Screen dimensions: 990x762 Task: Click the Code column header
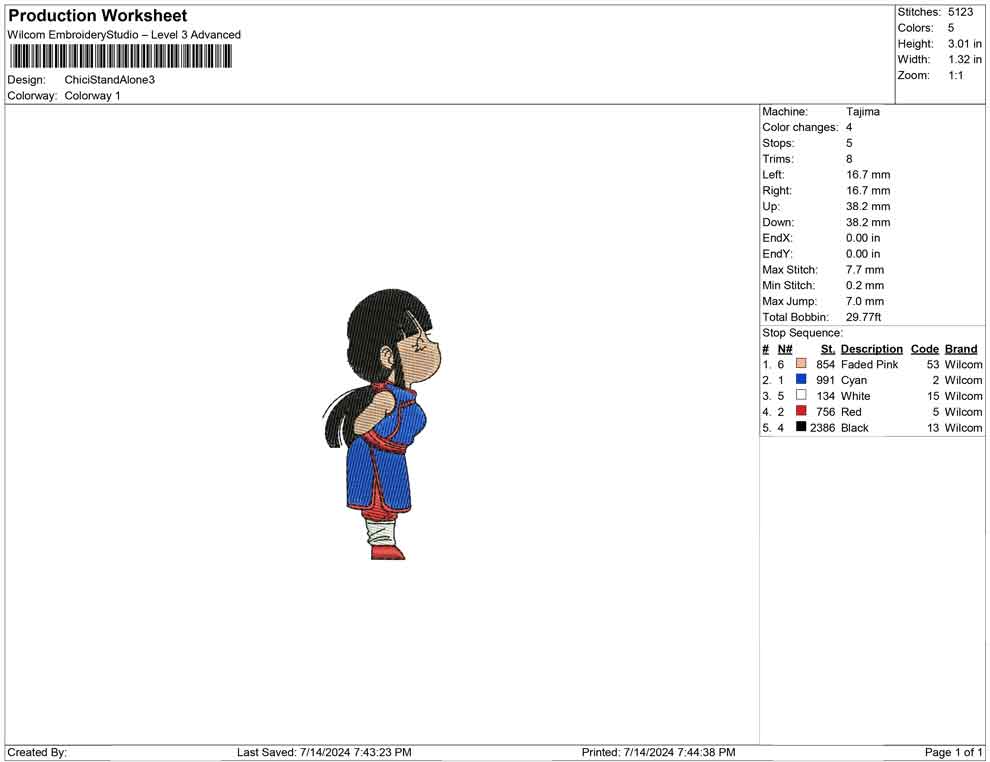coord(925,349)
